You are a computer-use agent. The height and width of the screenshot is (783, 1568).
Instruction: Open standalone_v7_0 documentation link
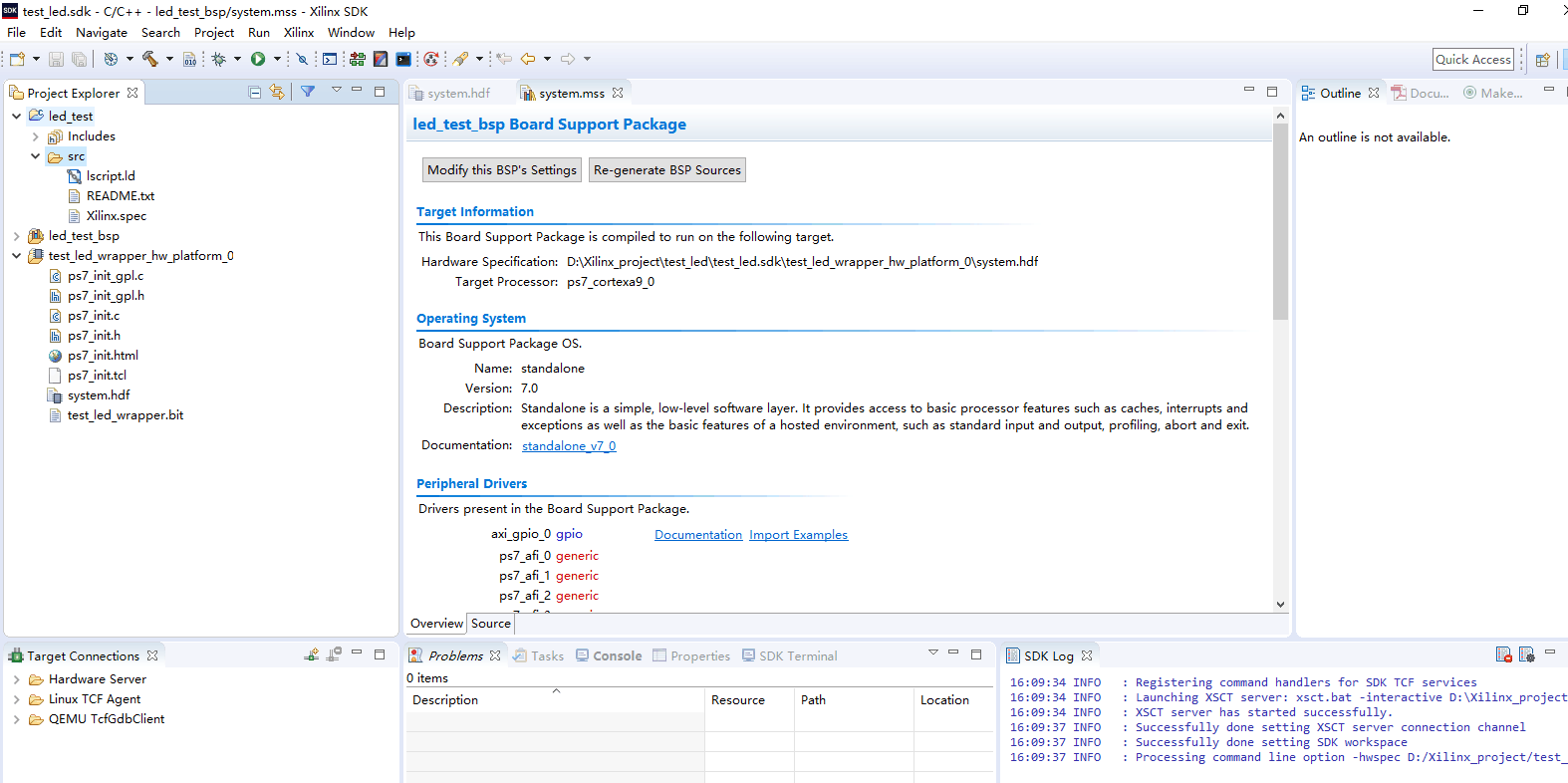pos(569,446)
